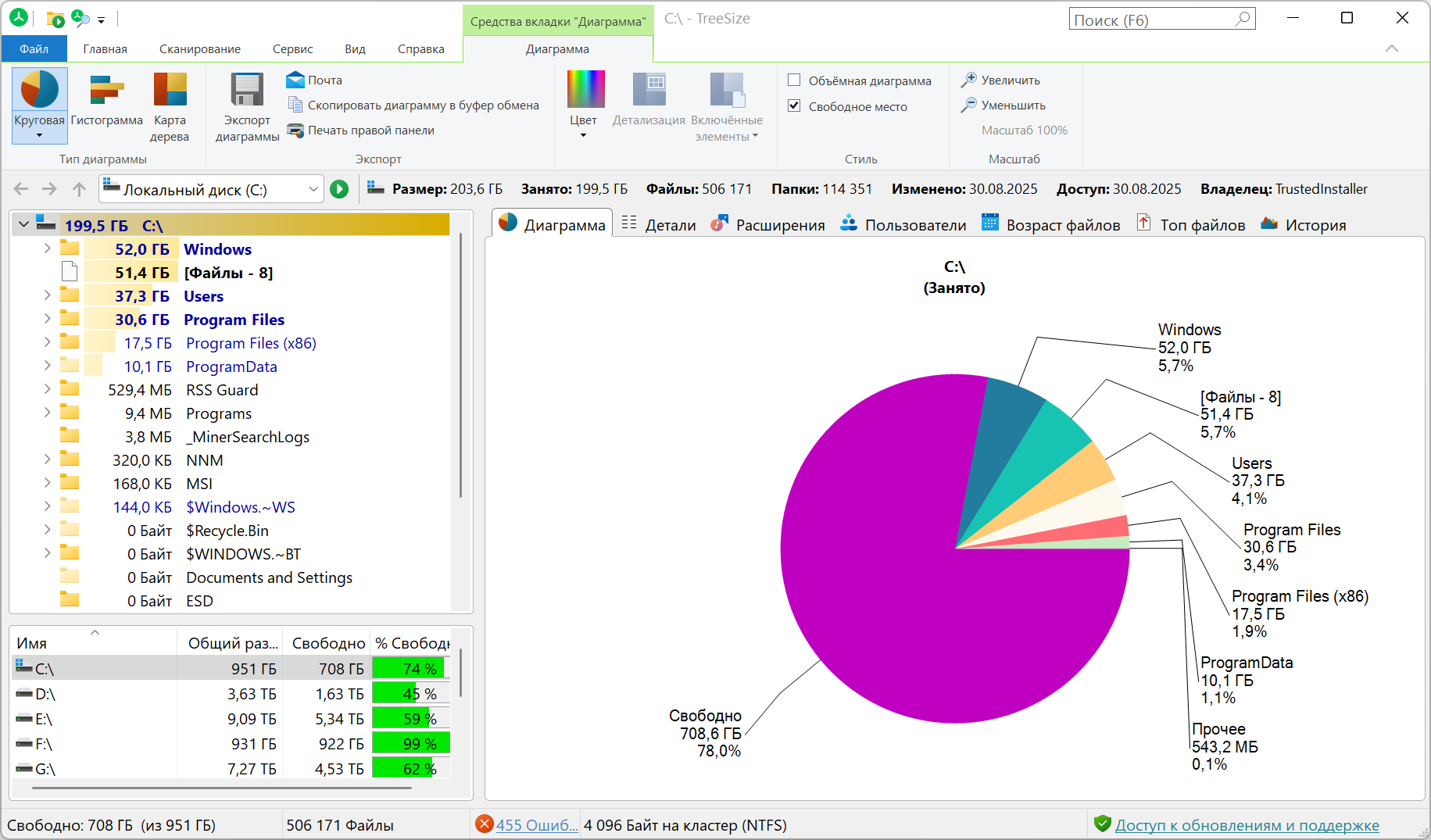1431x840 pixels.
Task: Open the 455 Ошиб... errors link
Action: pos(537,824)
